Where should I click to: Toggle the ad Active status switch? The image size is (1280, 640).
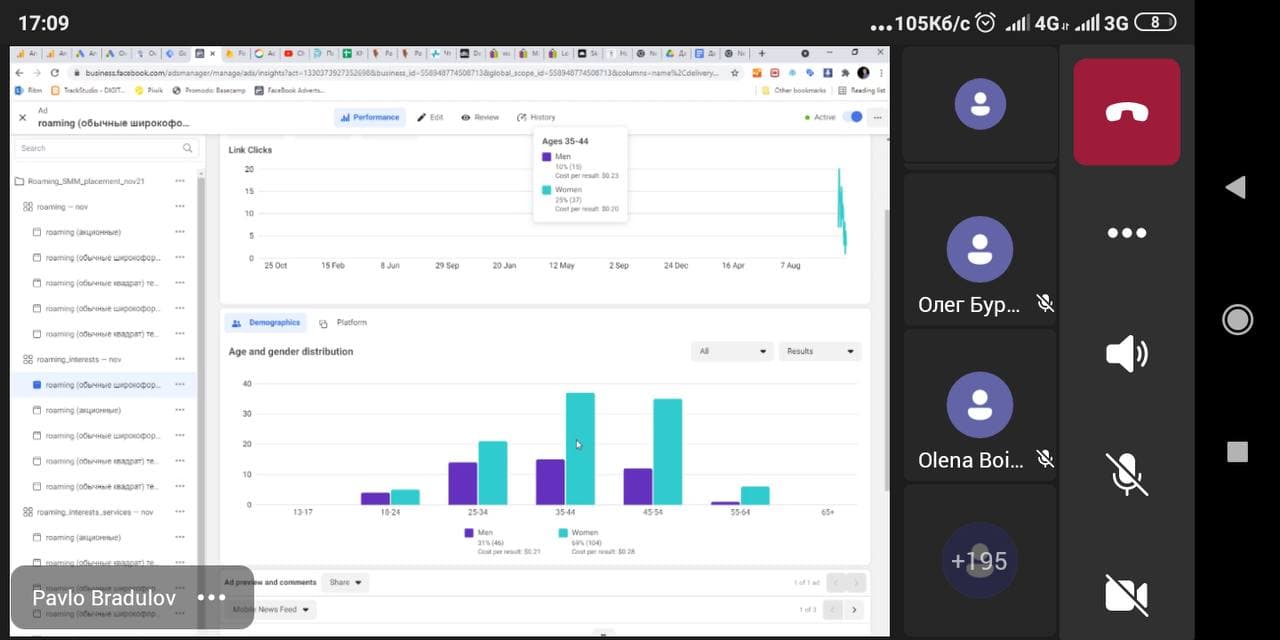pyautogui.click(x=853, y=117)
